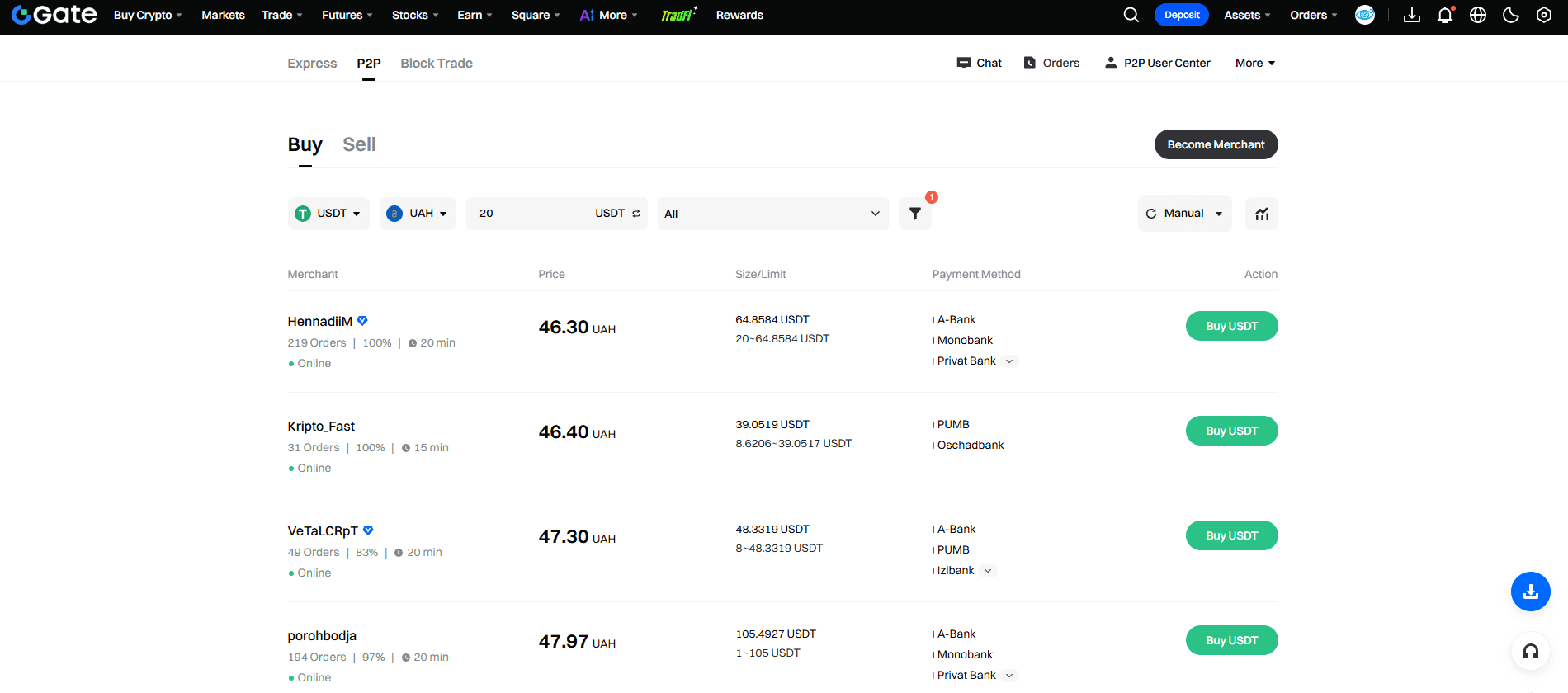The image size is (1568, 693).
Task: Click the amount input showing 20
Action: pos(532,214)
